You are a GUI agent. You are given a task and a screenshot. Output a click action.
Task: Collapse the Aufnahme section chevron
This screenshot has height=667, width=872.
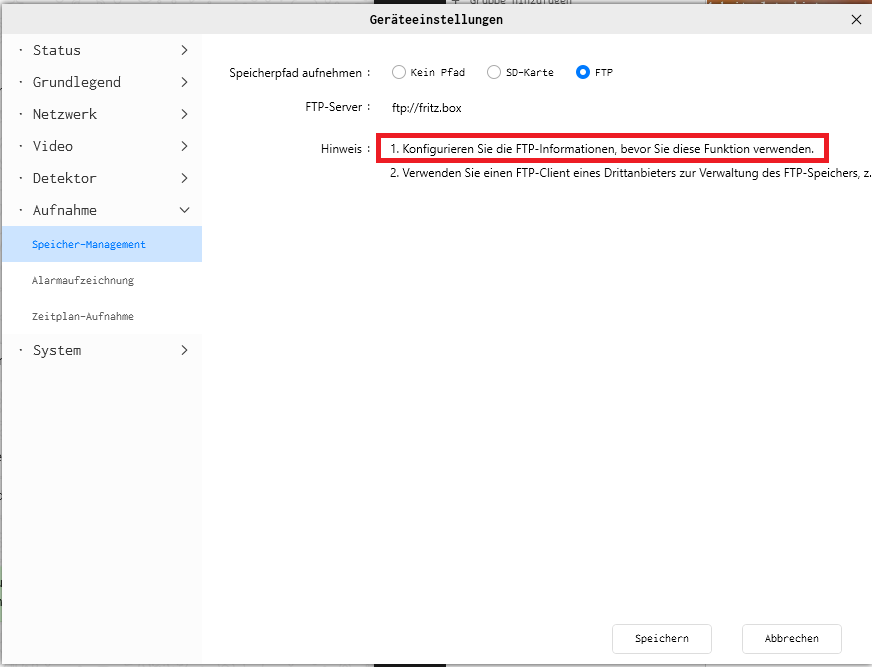[x=184, y=210]
